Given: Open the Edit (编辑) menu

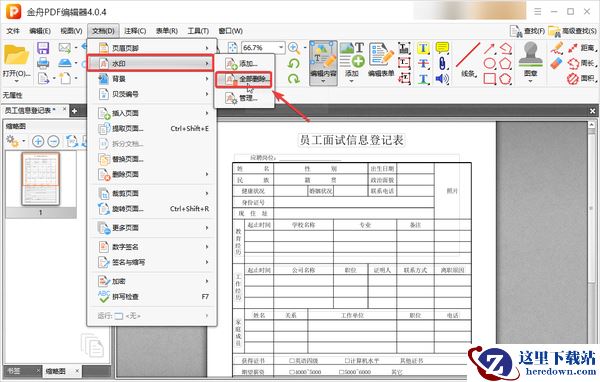Looking at the screenshot, I should (x=40, y=31).
